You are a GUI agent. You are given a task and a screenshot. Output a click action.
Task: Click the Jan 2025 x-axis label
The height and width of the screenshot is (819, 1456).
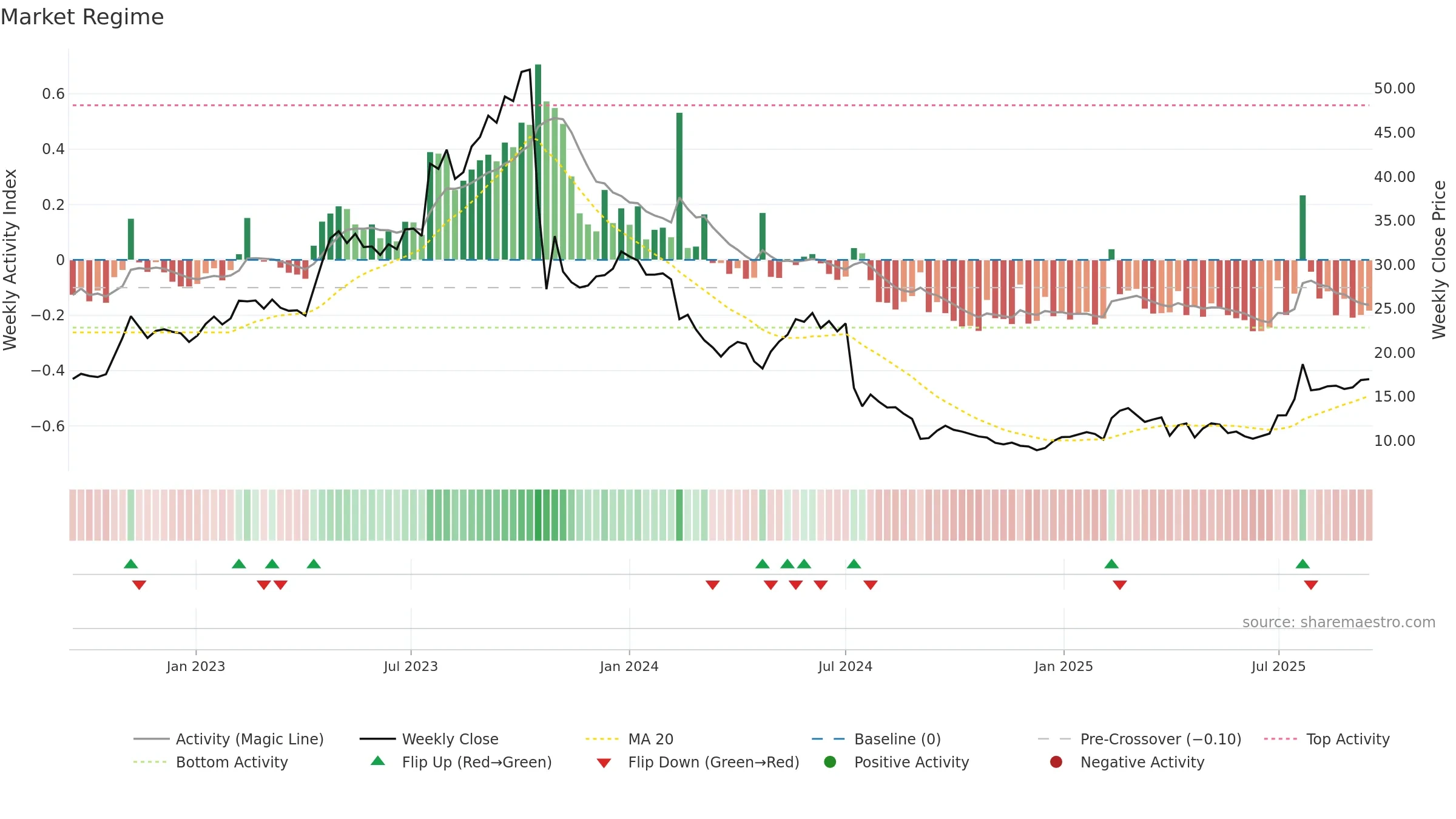tap(1063, 666)
